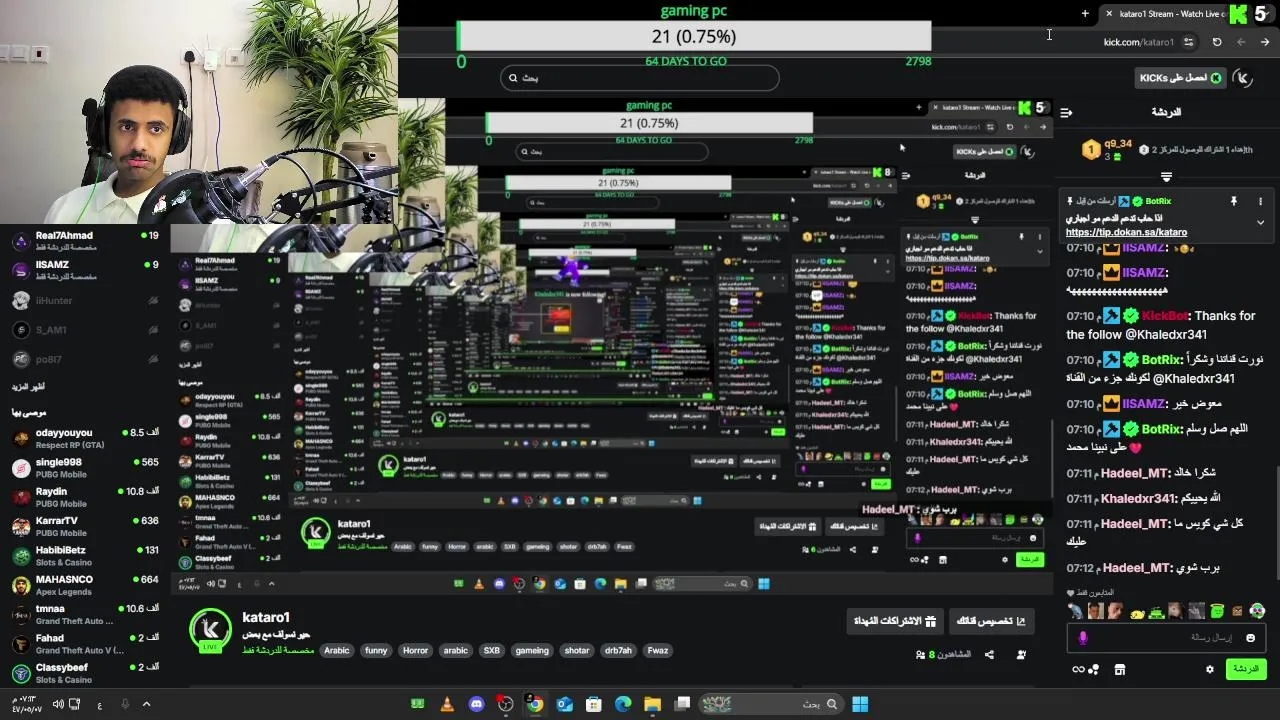Click the Get KICKs button
This screenshot has width=1280, height=720.
pos(1182,78)
